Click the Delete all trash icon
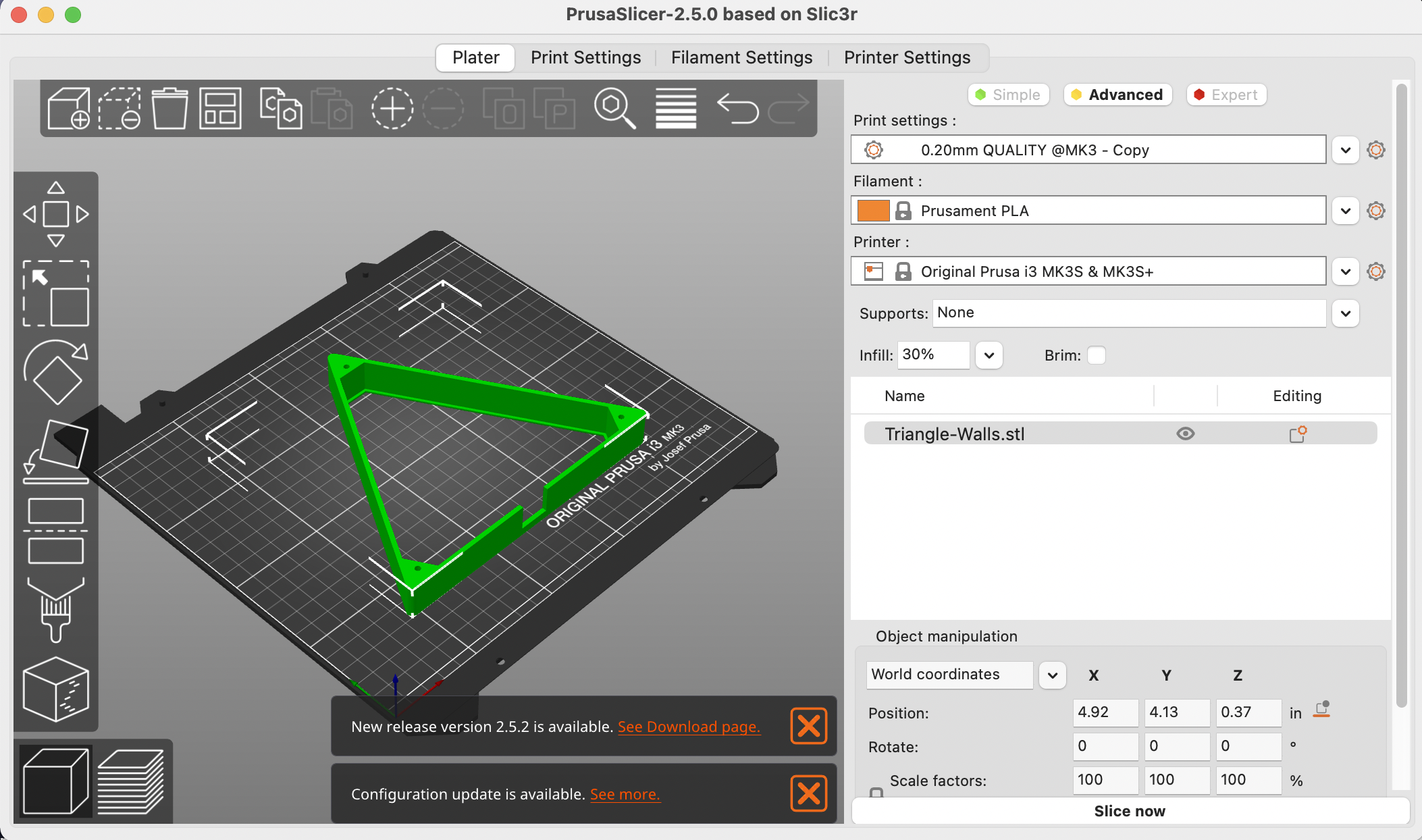This screenshot has height=840, width=1422. click(169, 108)
